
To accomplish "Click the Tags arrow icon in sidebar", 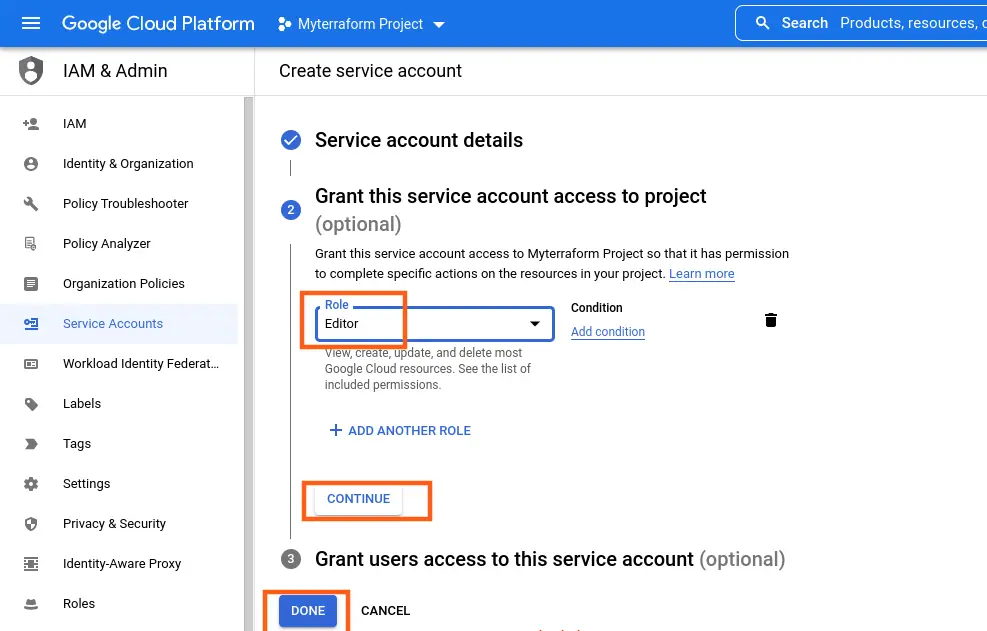I will point(33,443).
